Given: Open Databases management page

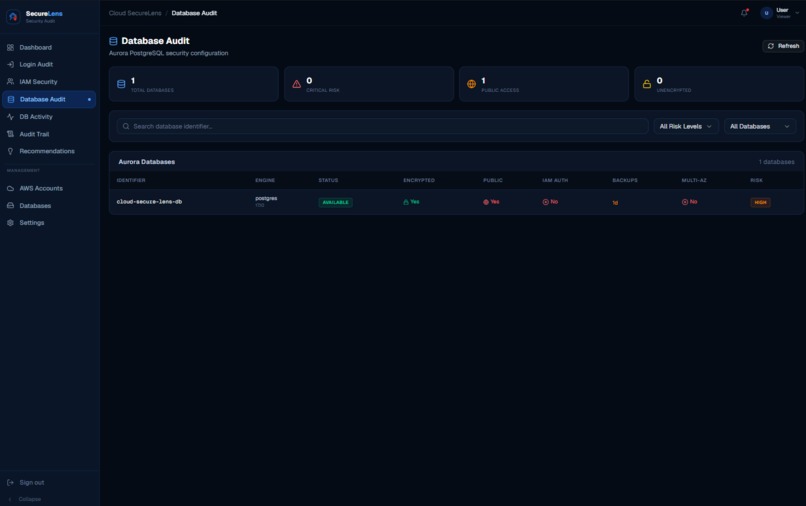Looking at the screenshot, I should click(x=49, y=206).
